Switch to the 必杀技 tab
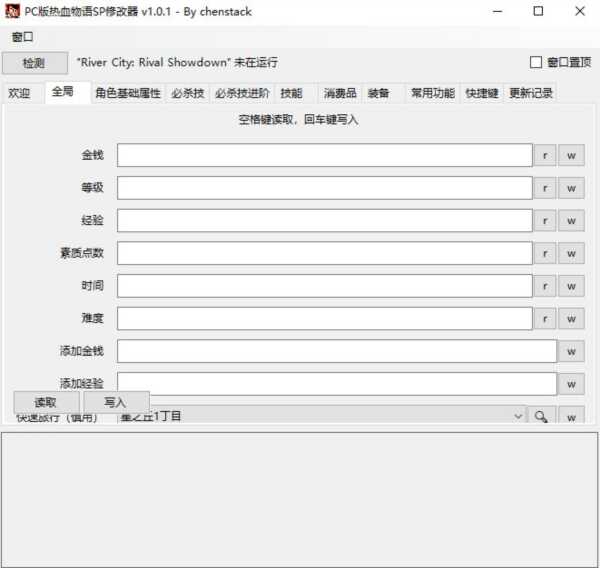This screenshot has width=600, height=568. tap(188, 93)
